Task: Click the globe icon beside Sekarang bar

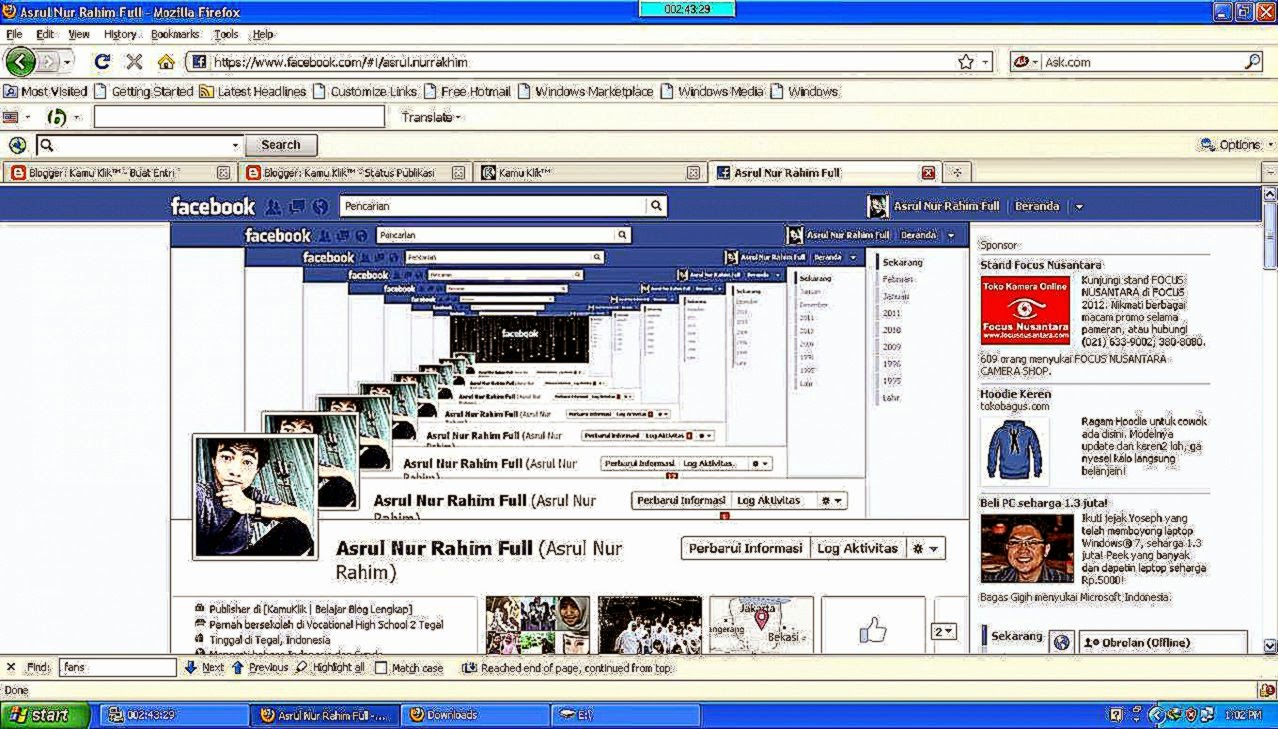Action: coord(1061,642)
